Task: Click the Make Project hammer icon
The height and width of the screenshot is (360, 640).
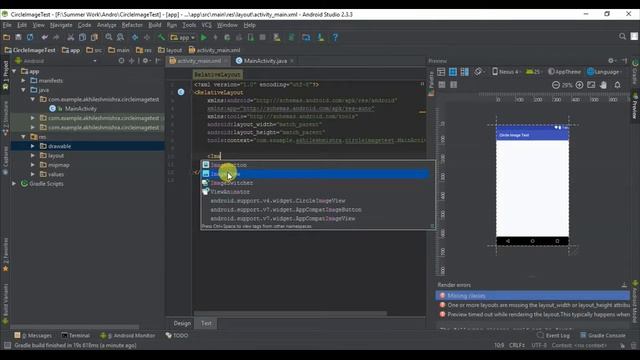Action: click(161, 37)
